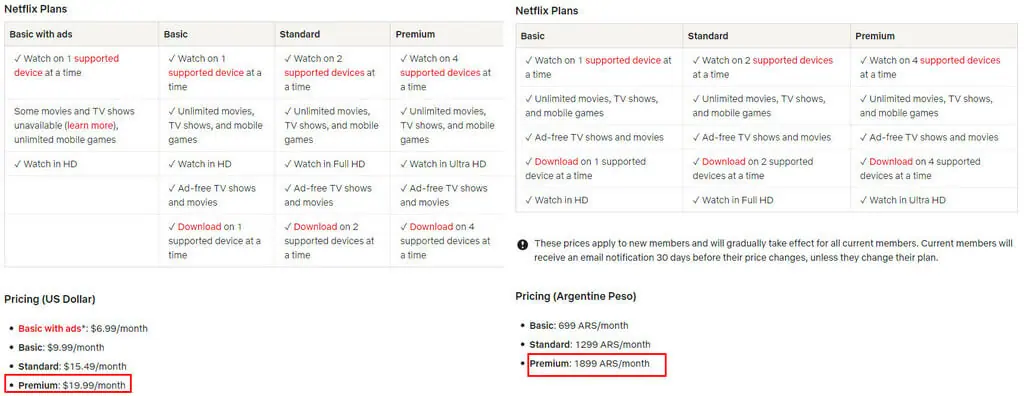Click 'Download' link in right Basic column

[556, 161]
